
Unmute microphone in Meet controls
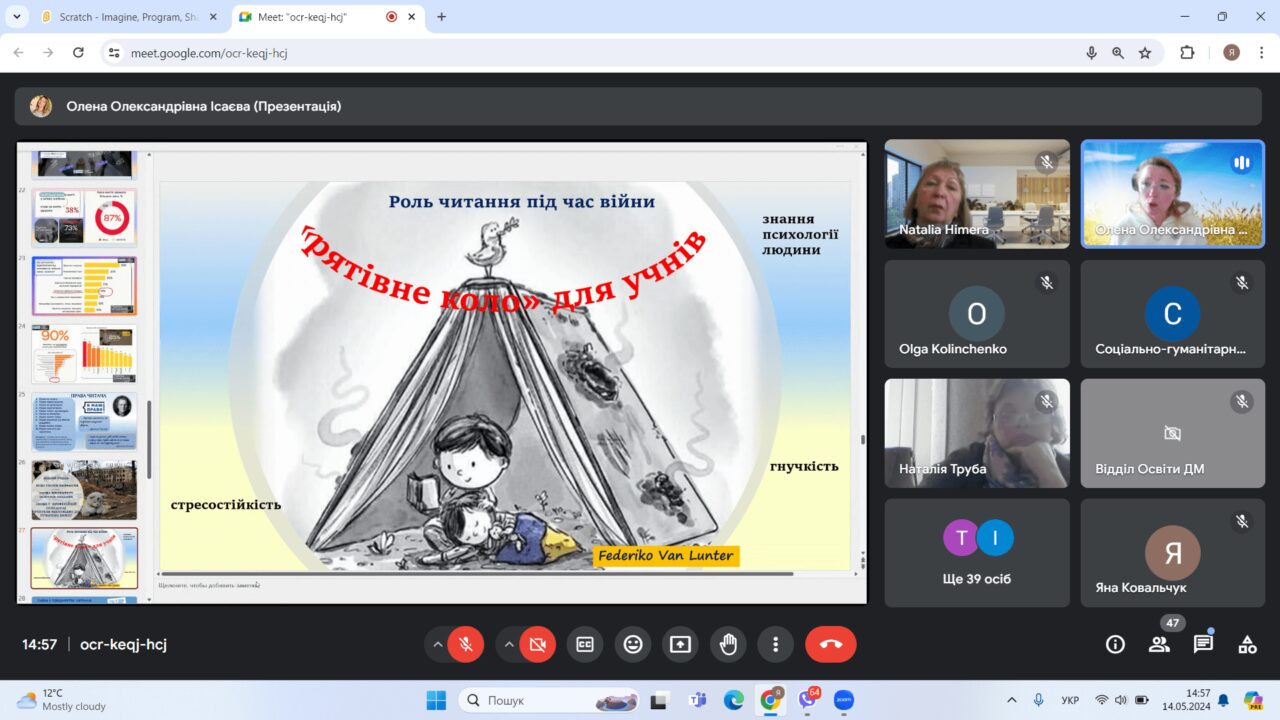point(466,645)
